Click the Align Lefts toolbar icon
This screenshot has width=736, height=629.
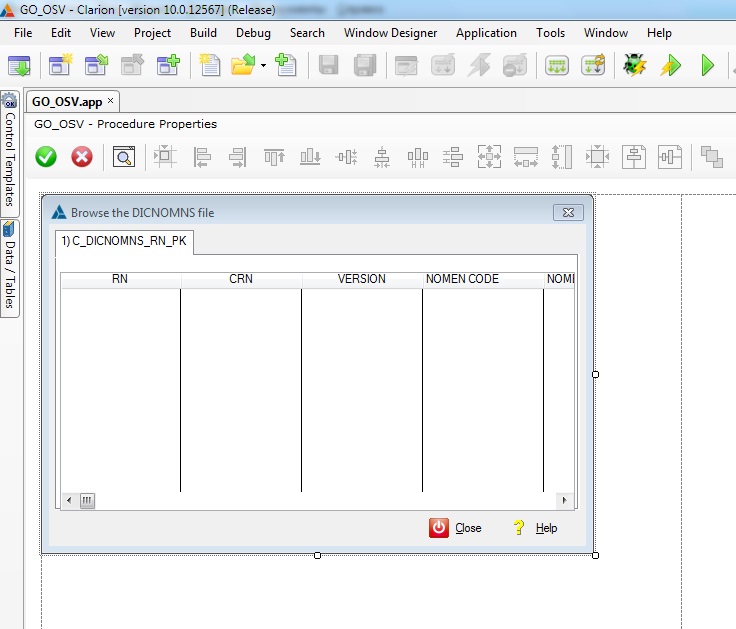click(202, 157)
